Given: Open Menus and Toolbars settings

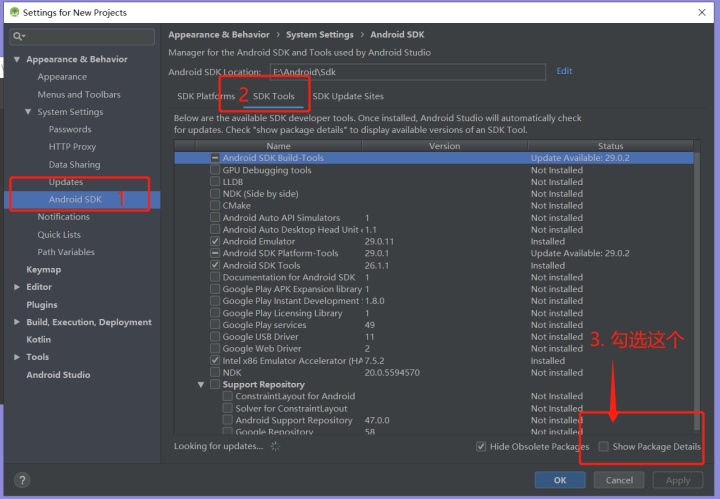Looking at the screenshot, I should click(x=79, y=94).
